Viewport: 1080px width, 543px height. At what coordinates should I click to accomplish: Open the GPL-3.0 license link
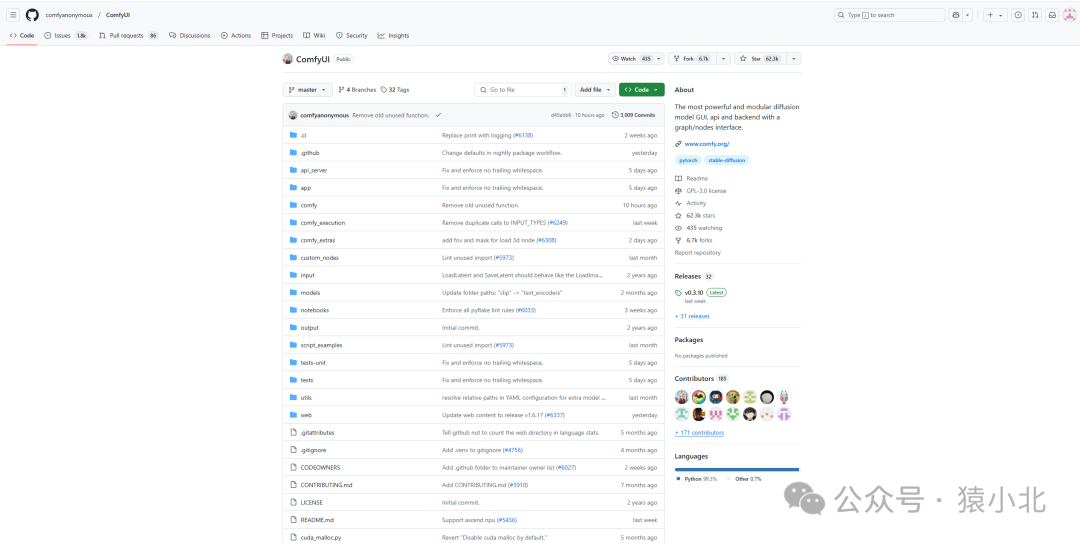(706, 191)
